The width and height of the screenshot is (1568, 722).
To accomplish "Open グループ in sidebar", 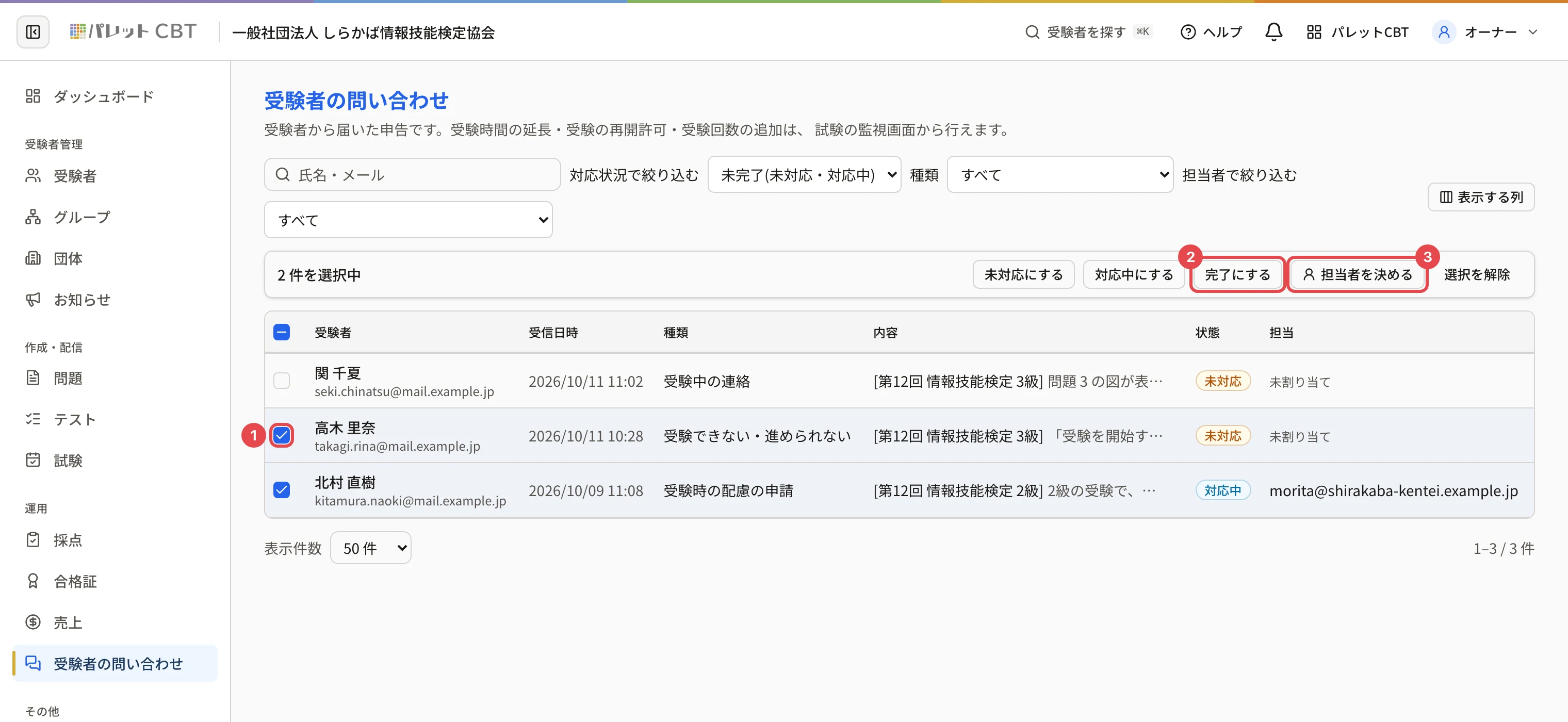I will tap(115, 217).
